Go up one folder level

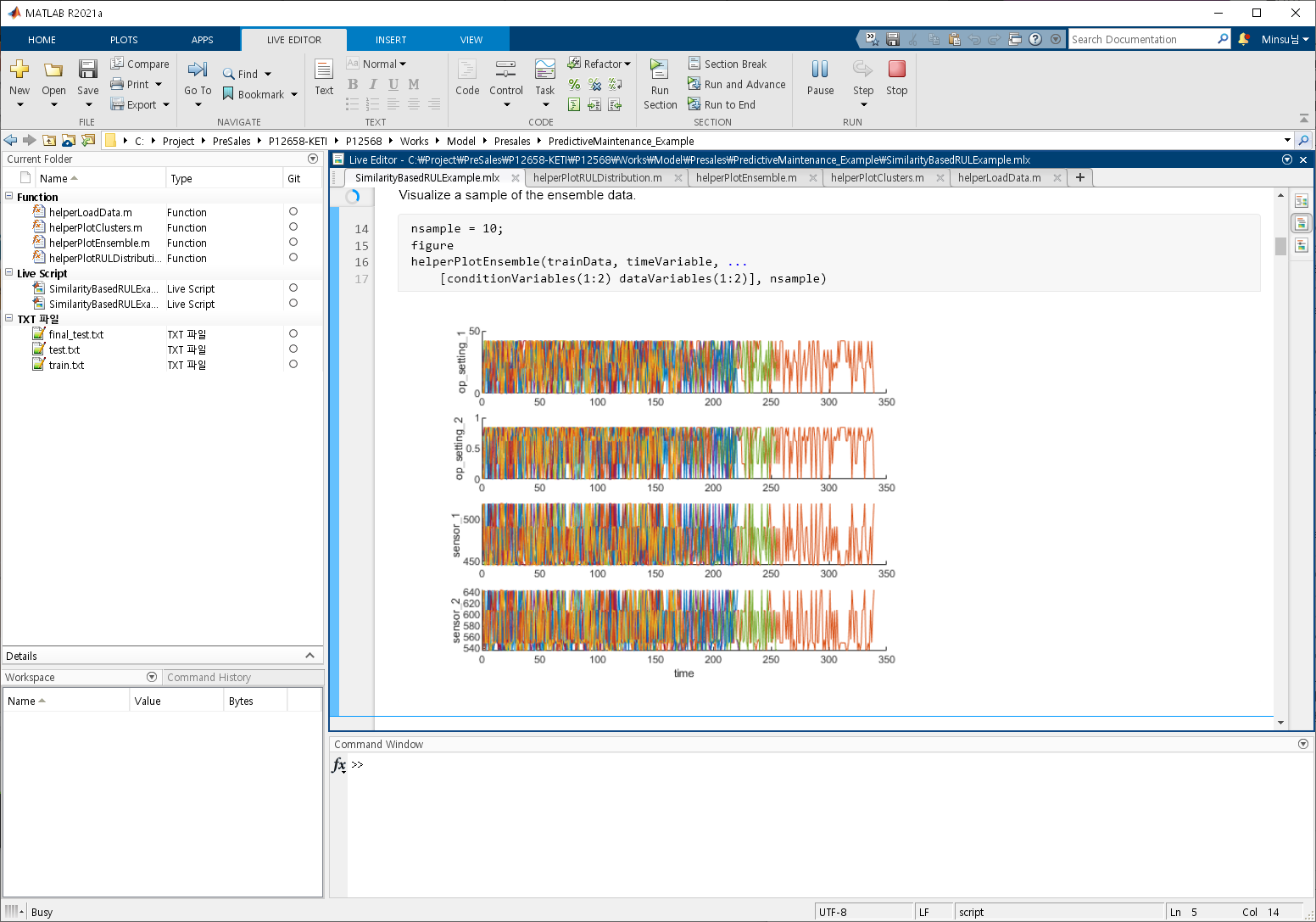click(49, 140)
